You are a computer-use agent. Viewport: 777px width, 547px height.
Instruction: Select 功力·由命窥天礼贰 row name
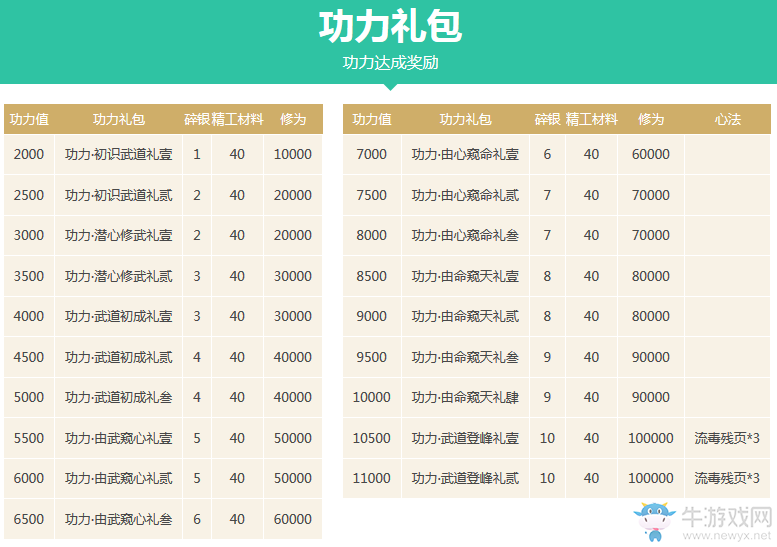point(465,316)
